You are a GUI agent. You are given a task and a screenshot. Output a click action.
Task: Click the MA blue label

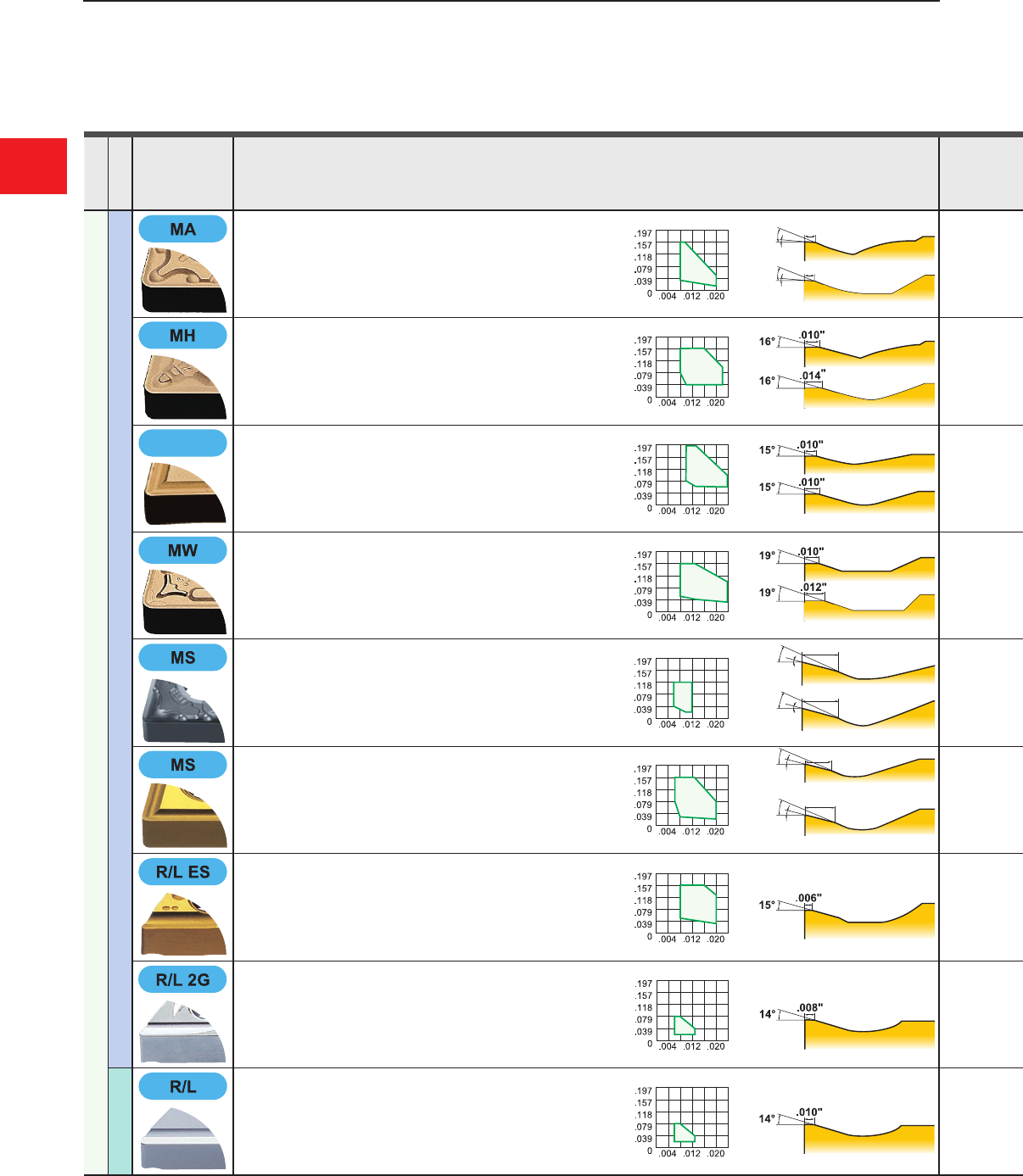(x=183, y=229)
